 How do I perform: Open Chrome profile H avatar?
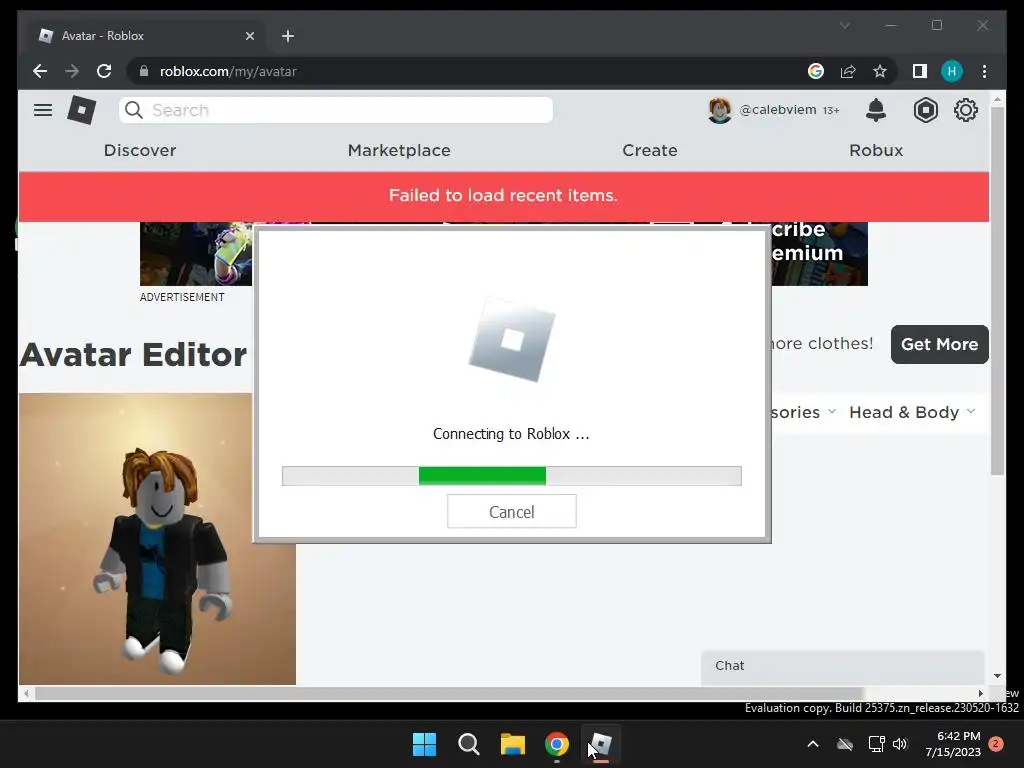(x=952, y=71)
